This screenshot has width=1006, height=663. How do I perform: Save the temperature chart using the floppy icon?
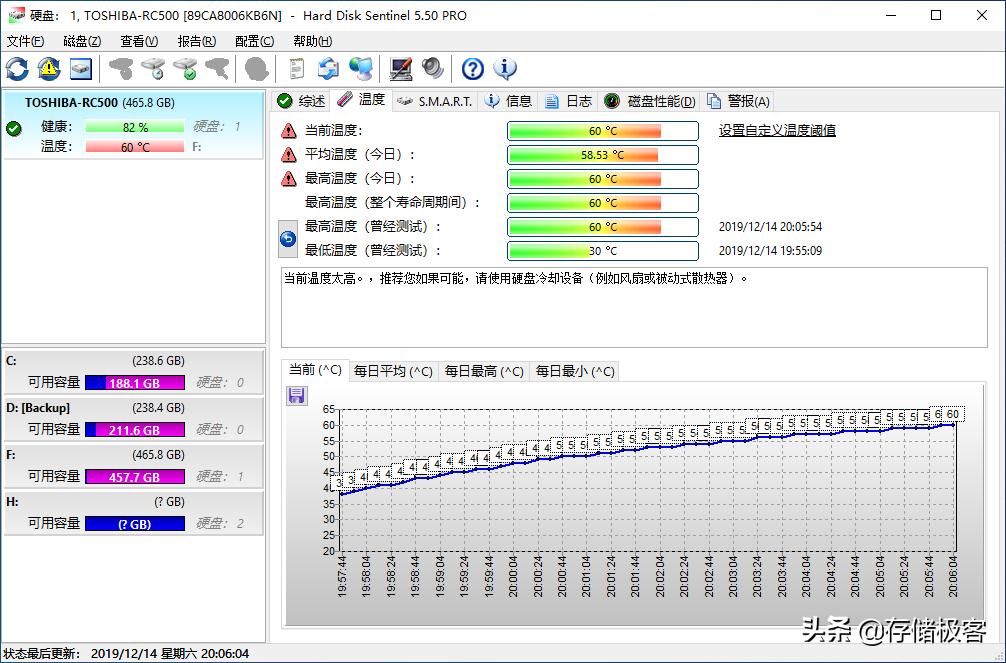pos(296,396)
